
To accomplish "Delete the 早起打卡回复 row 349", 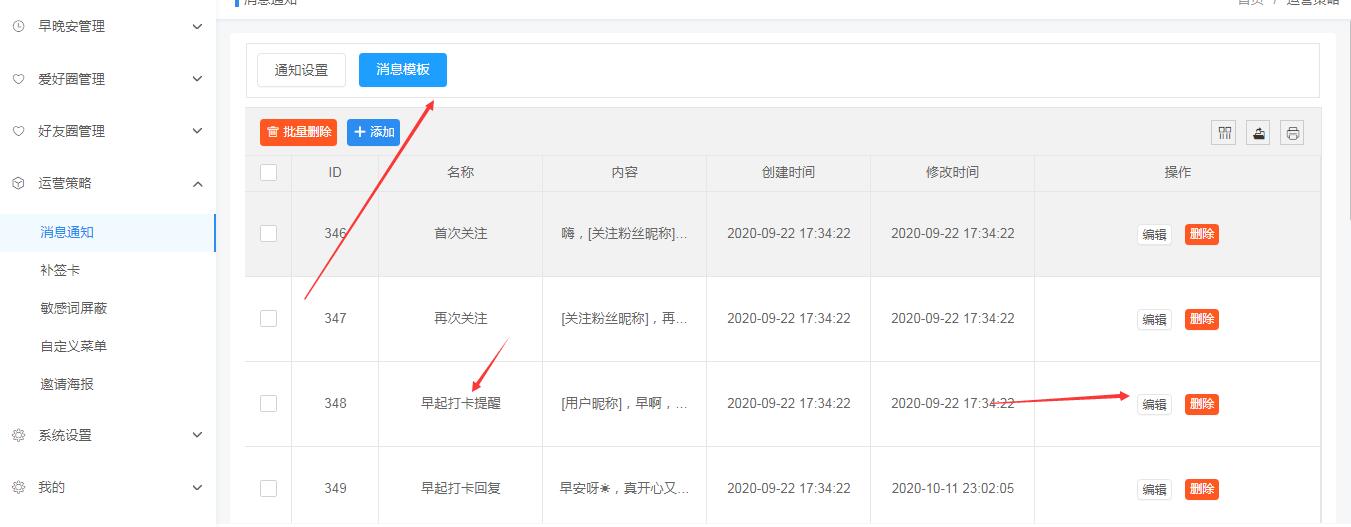I will (x=1202, y=489).
